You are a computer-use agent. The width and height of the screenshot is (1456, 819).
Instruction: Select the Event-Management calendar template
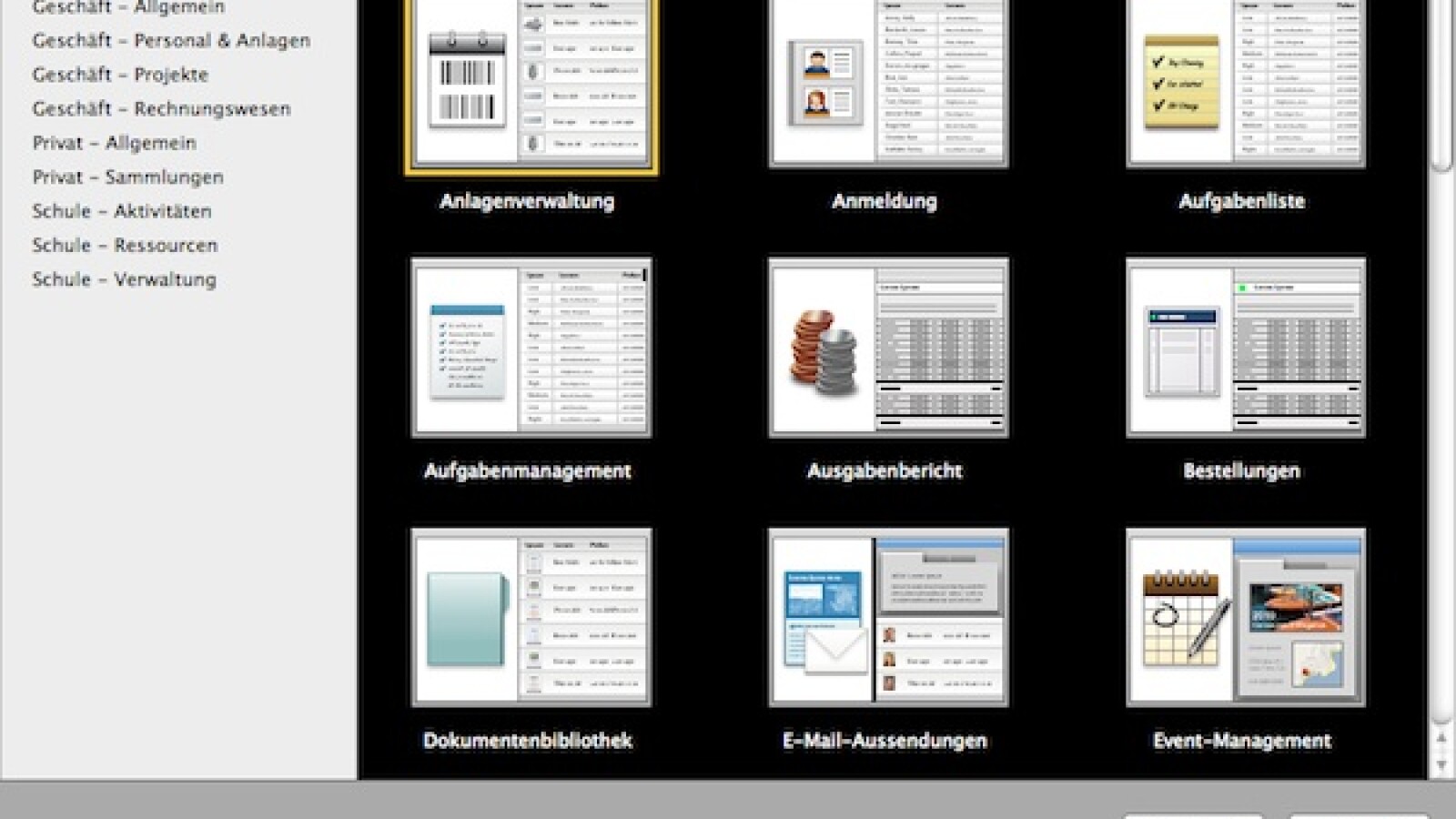[1245, 617]
